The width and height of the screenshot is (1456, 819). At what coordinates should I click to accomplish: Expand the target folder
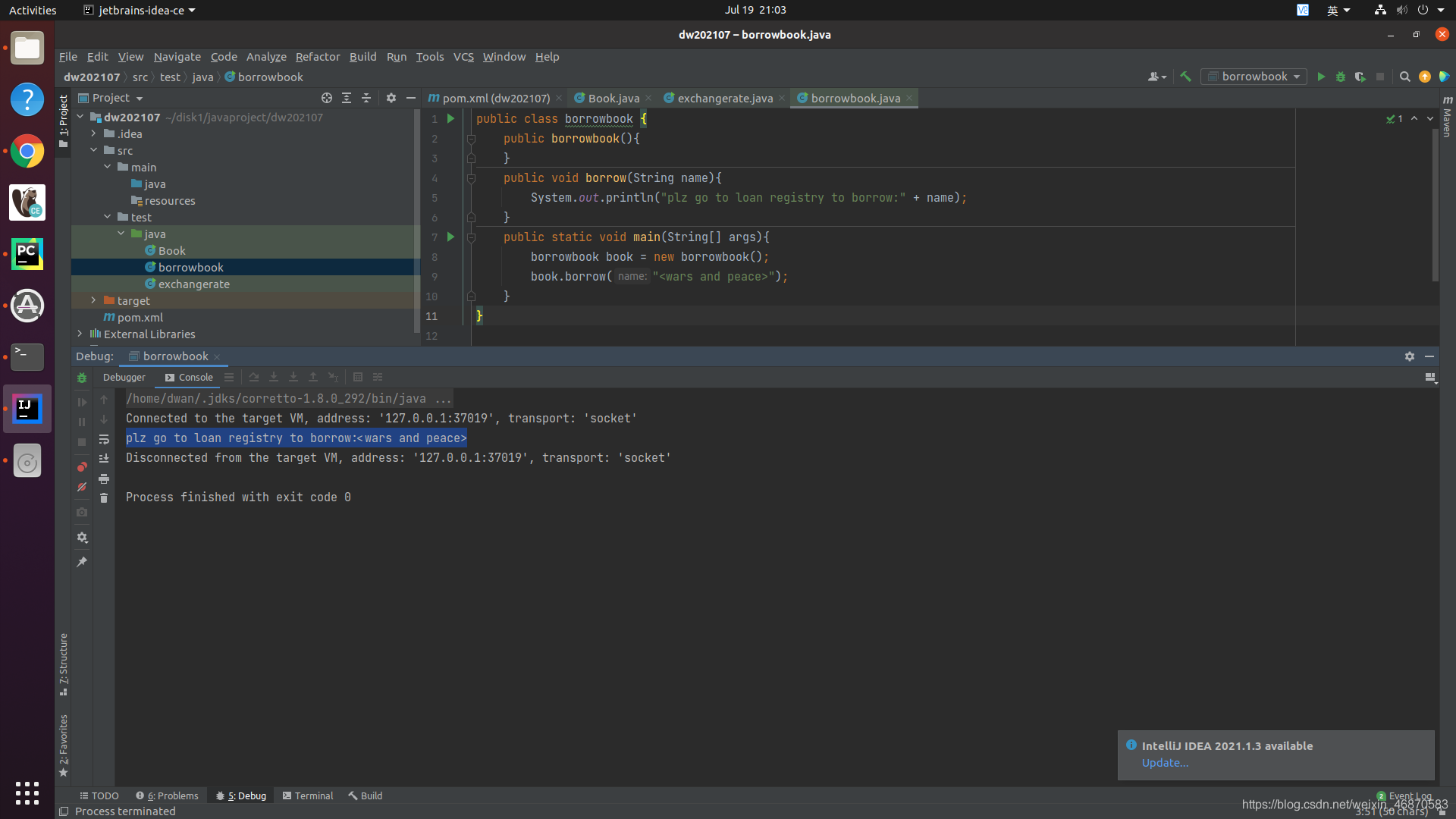tap(93, 301)
